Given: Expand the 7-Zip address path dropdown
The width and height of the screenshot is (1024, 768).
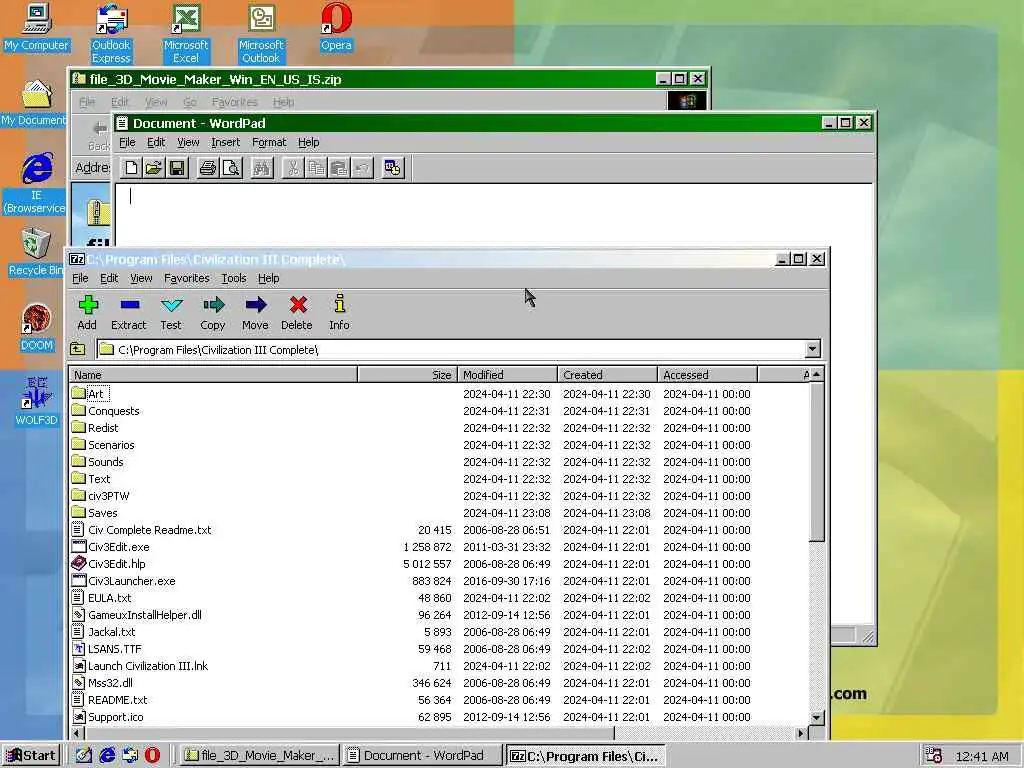Looking at the screenshot, I should click(812, 349).
